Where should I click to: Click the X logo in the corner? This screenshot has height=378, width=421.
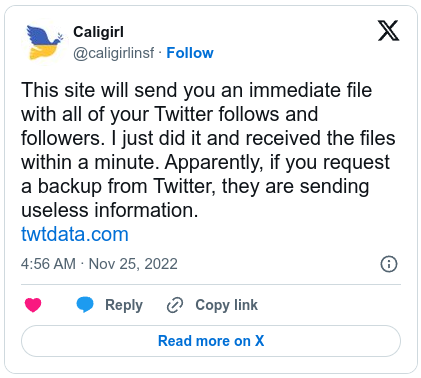(388, 31)
